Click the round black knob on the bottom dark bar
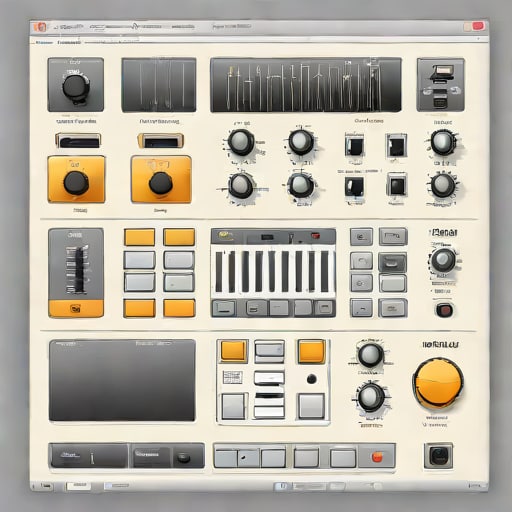512x512 pixels. click(184, 457)
